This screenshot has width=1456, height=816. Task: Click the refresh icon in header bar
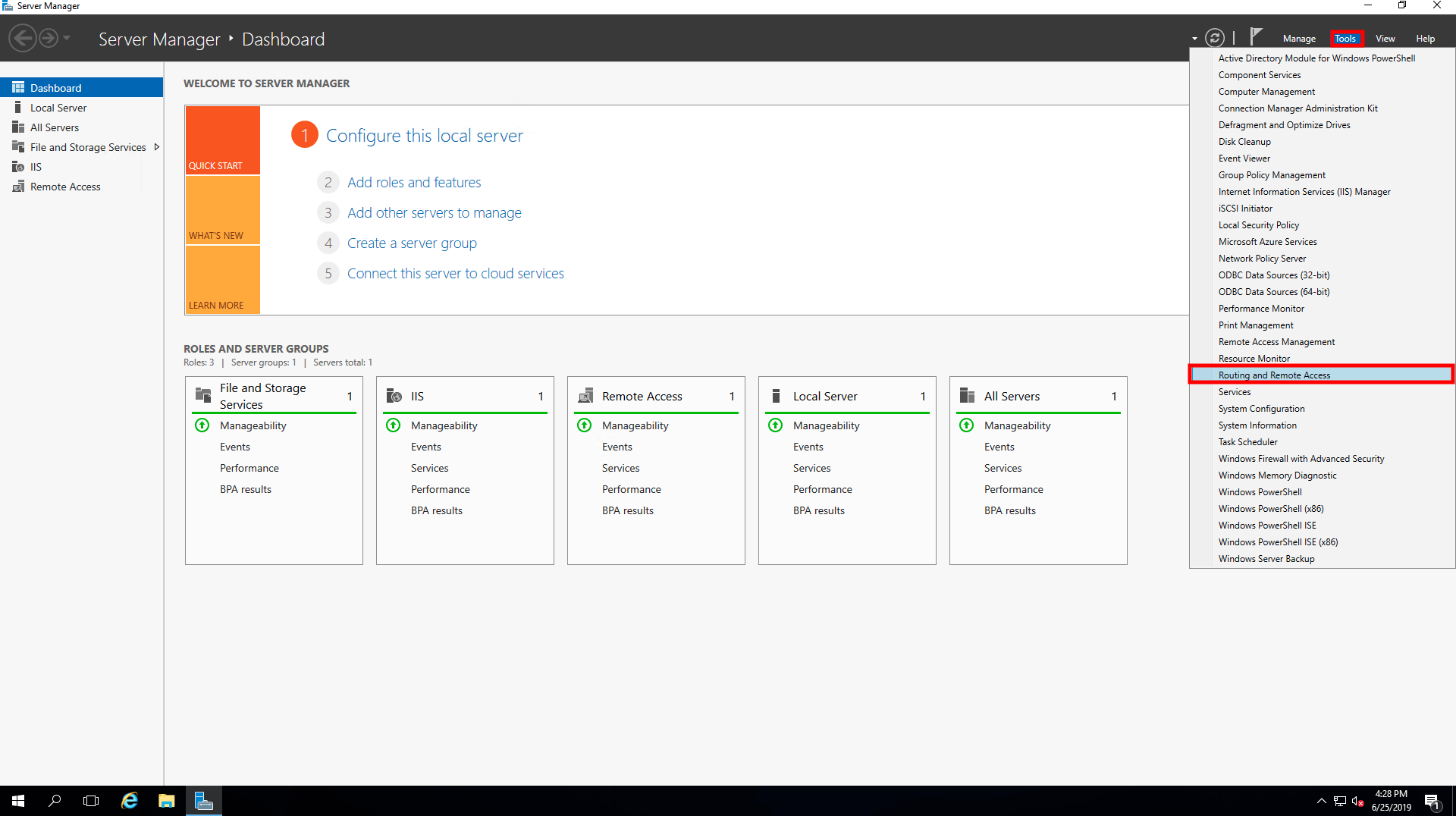(x=1215, y=38)
